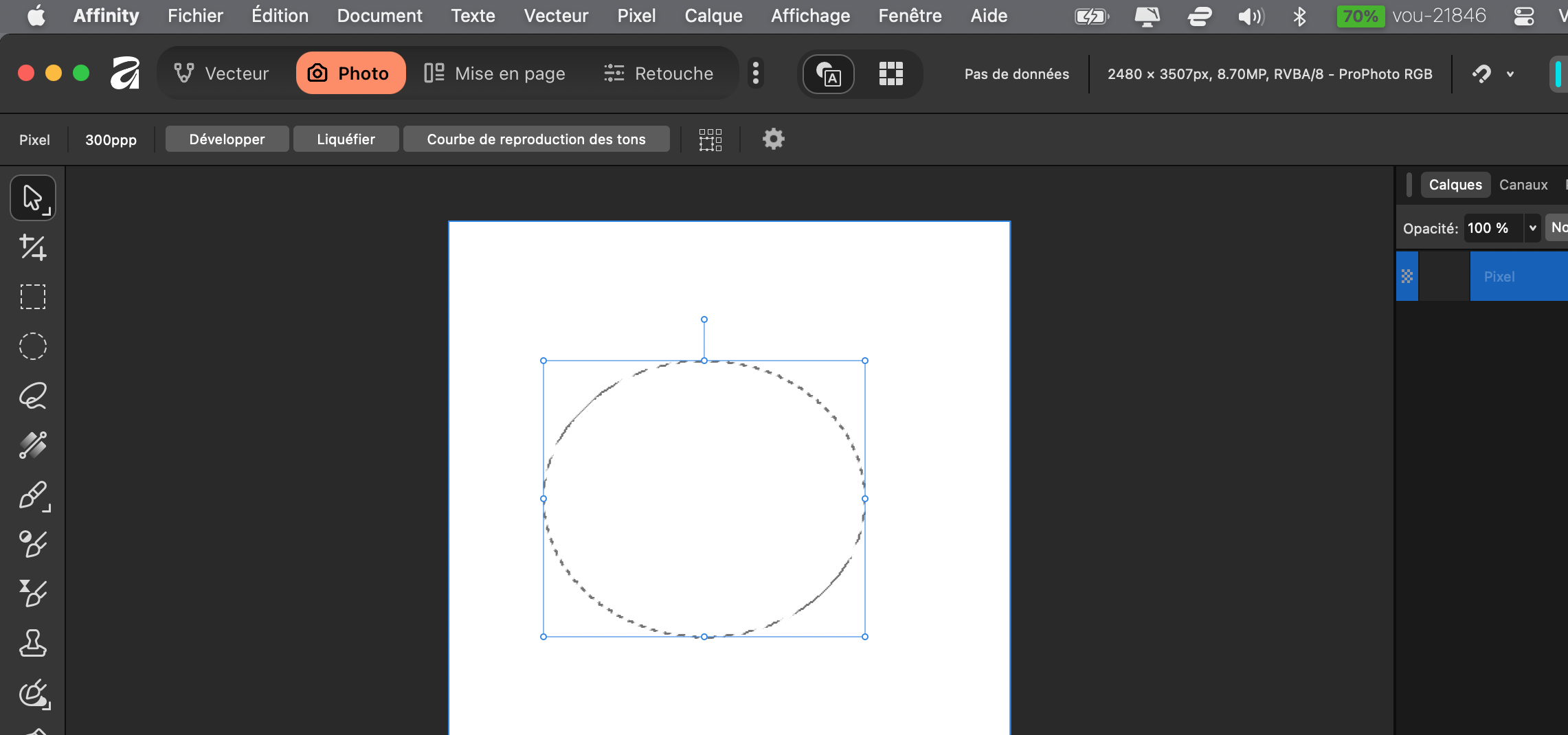Choose the Elliptical Marquee selection tool

coord(32,346)
